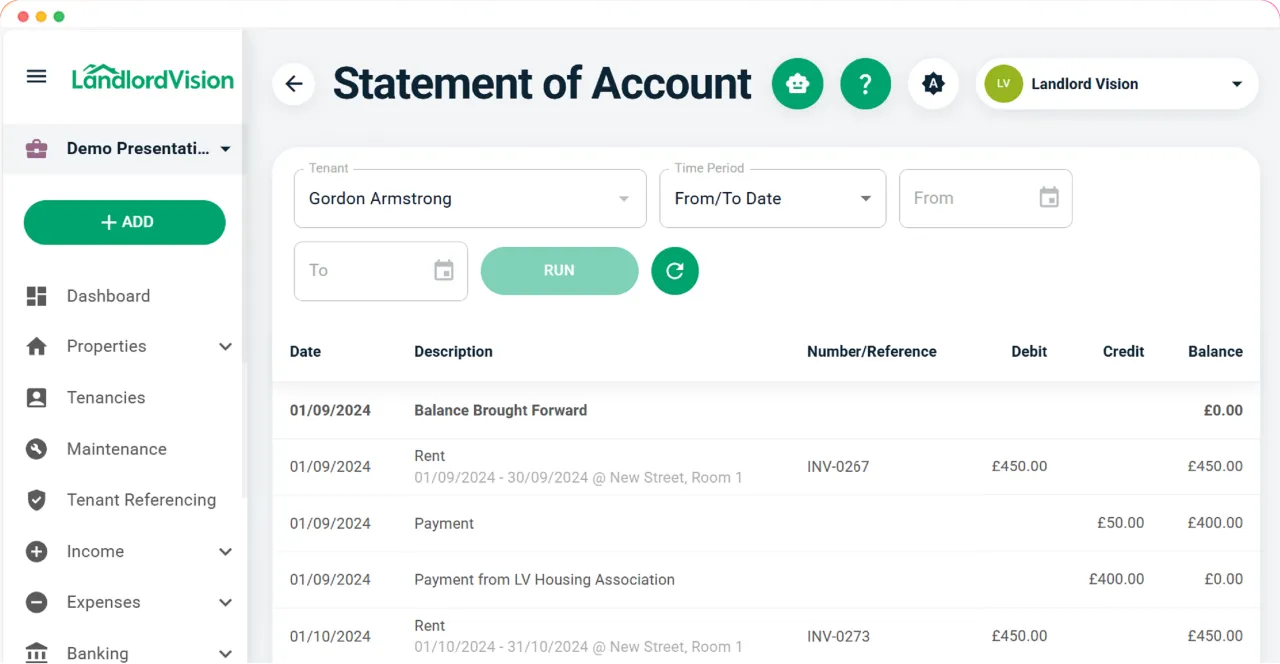Click the Tenant Referencing shield icon
Screen dimensions: 1280x664
36,500
